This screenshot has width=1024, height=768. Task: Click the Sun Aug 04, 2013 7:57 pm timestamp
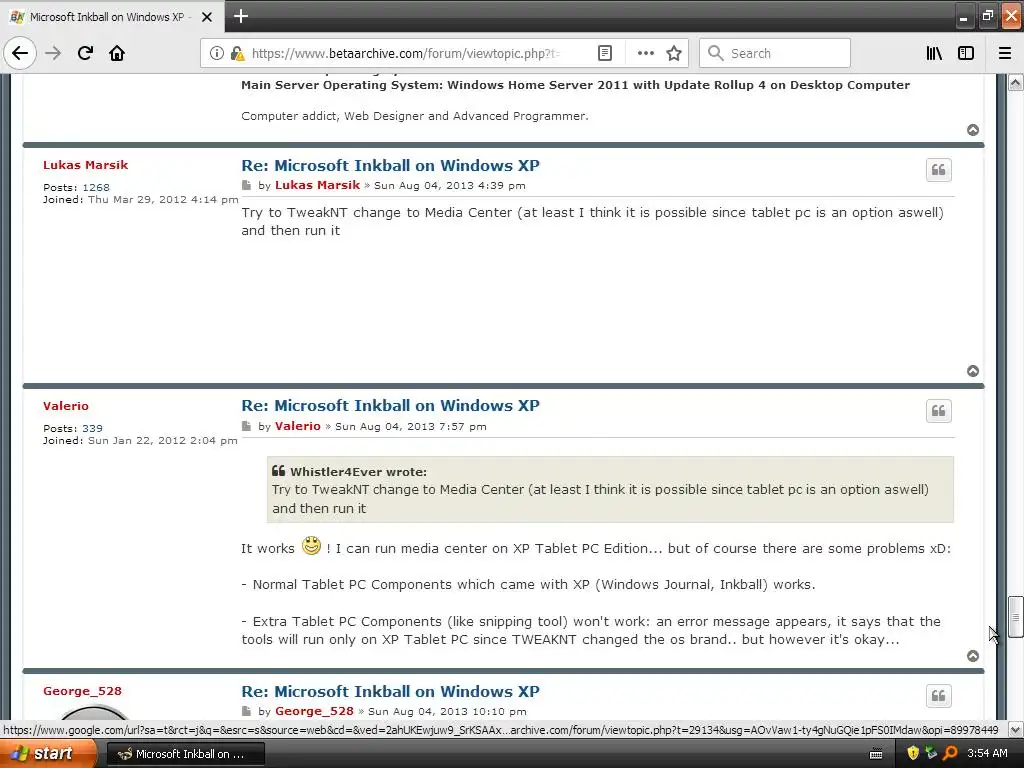click(x=411, y=426)
